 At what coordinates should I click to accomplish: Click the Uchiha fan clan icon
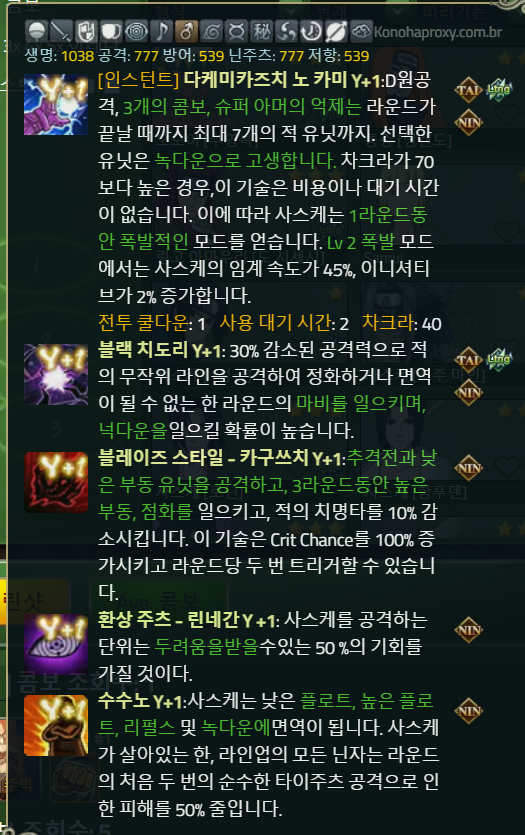37,32
